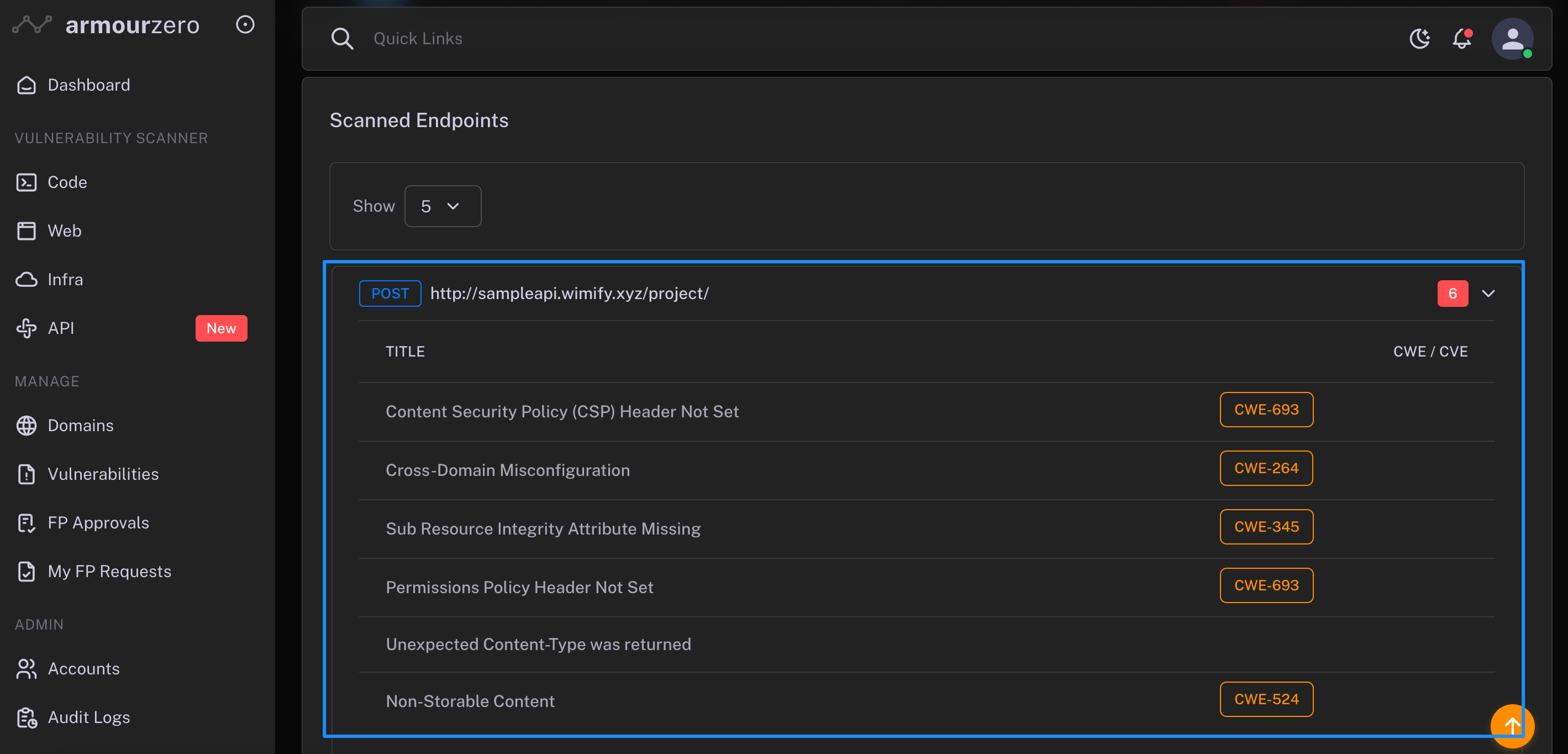Open the API scanner section
The width and height of the screenshot is (1568, 754).
pos(61,328)
